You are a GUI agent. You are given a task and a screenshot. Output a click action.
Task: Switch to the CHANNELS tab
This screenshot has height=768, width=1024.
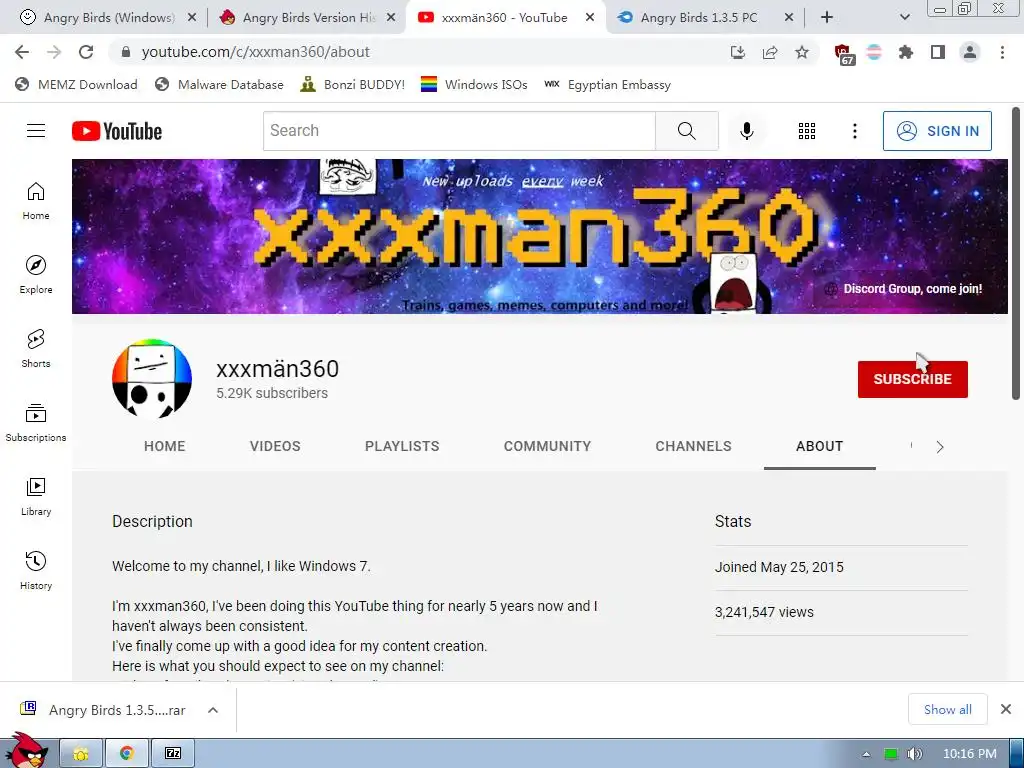pos(694,447)
